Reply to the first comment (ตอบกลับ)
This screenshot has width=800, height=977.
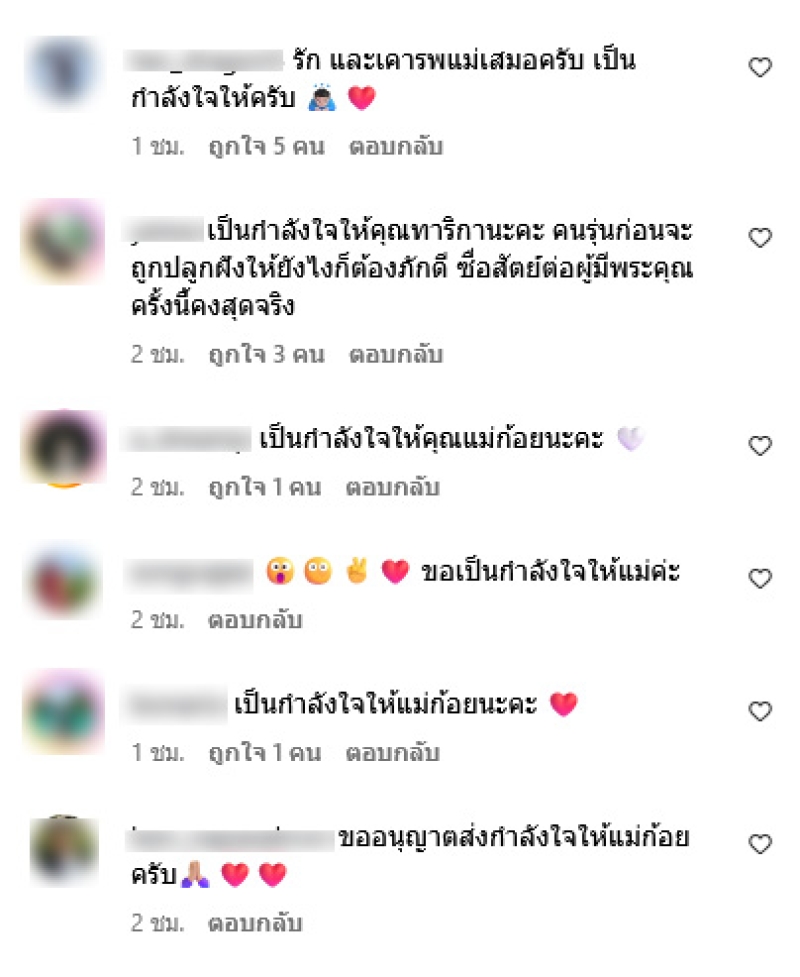[x=396, y=146]
